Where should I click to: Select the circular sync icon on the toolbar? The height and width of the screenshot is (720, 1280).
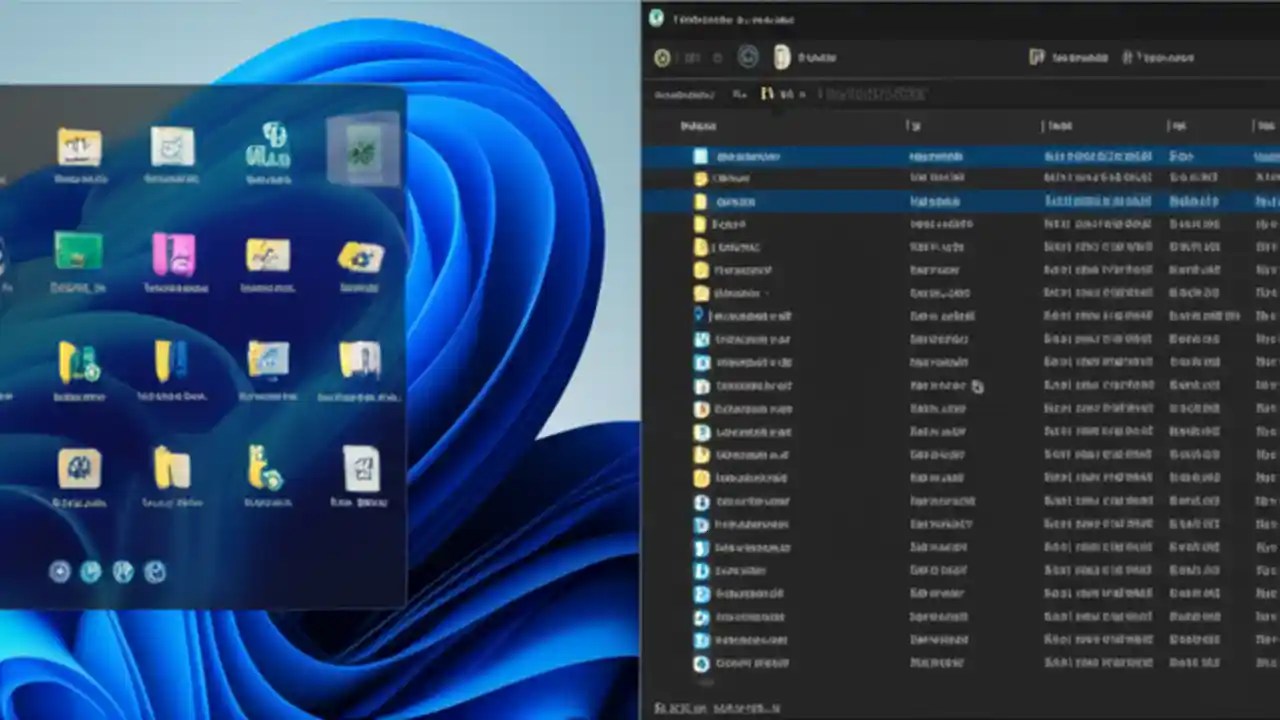[x=748, y=57]
